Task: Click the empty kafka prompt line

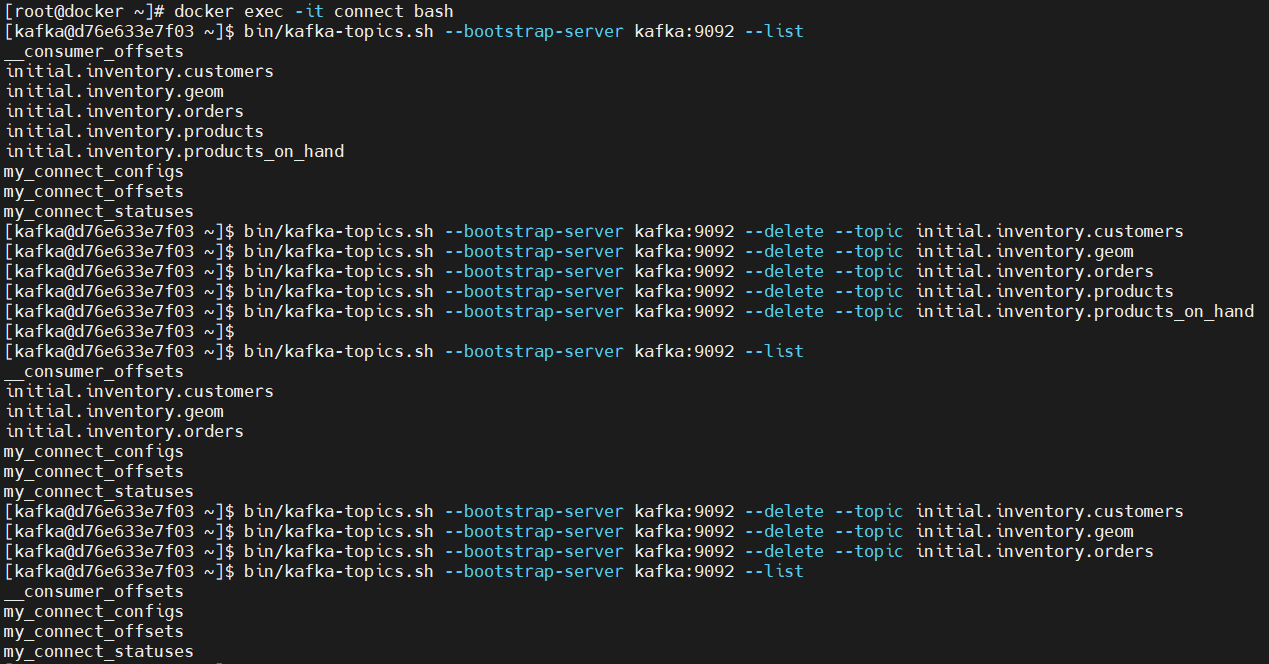Action: (119, 332)
